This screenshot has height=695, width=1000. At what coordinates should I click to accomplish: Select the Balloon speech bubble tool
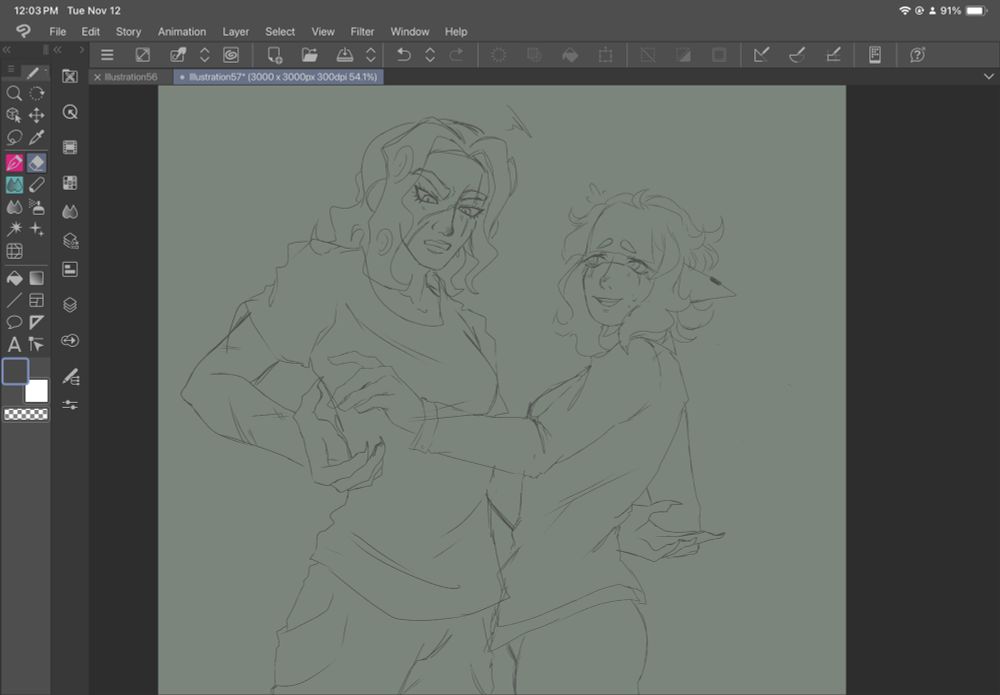(14, 322)
